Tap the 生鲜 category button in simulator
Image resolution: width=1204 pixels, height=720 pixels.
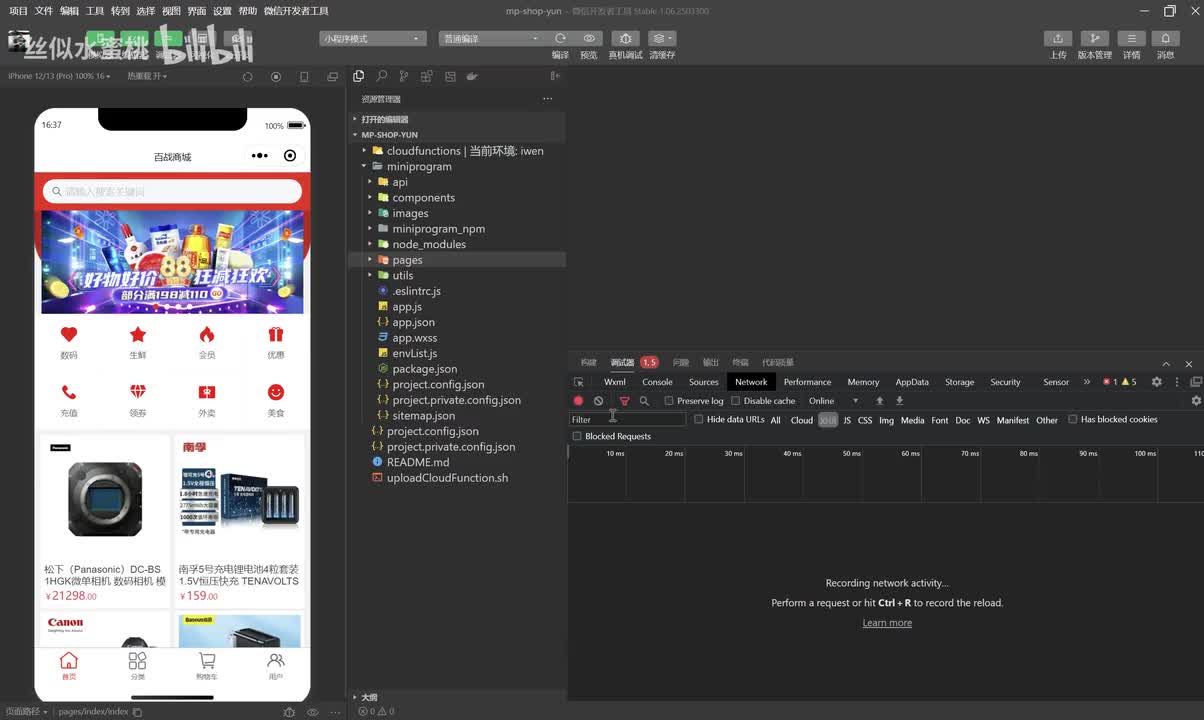137,343
